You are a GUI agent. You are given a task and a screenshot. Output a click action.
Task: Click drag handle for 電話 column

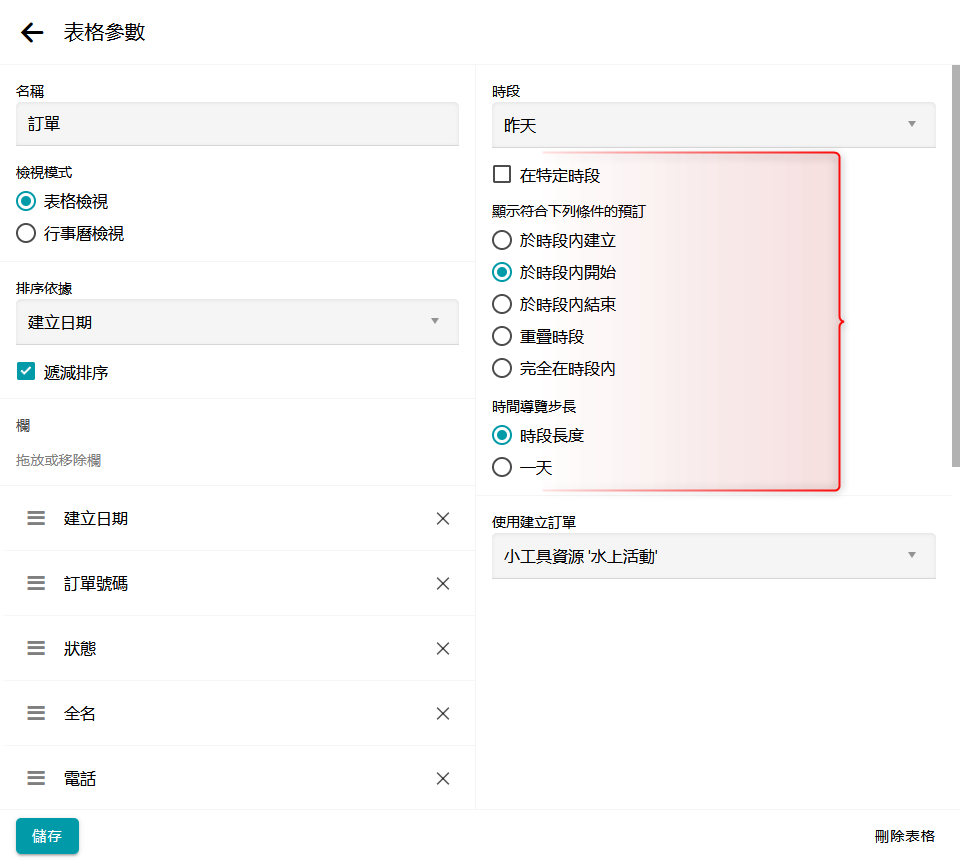(x=36, y=778)
